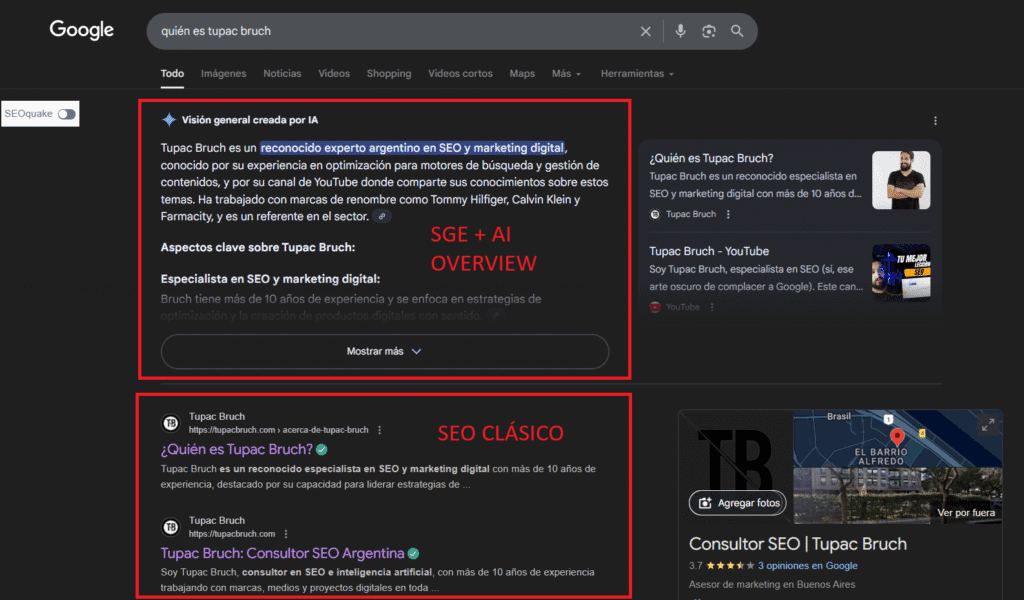Switch to the Imágenes tab
The image size is (1024, 600).
coord(223,73)
